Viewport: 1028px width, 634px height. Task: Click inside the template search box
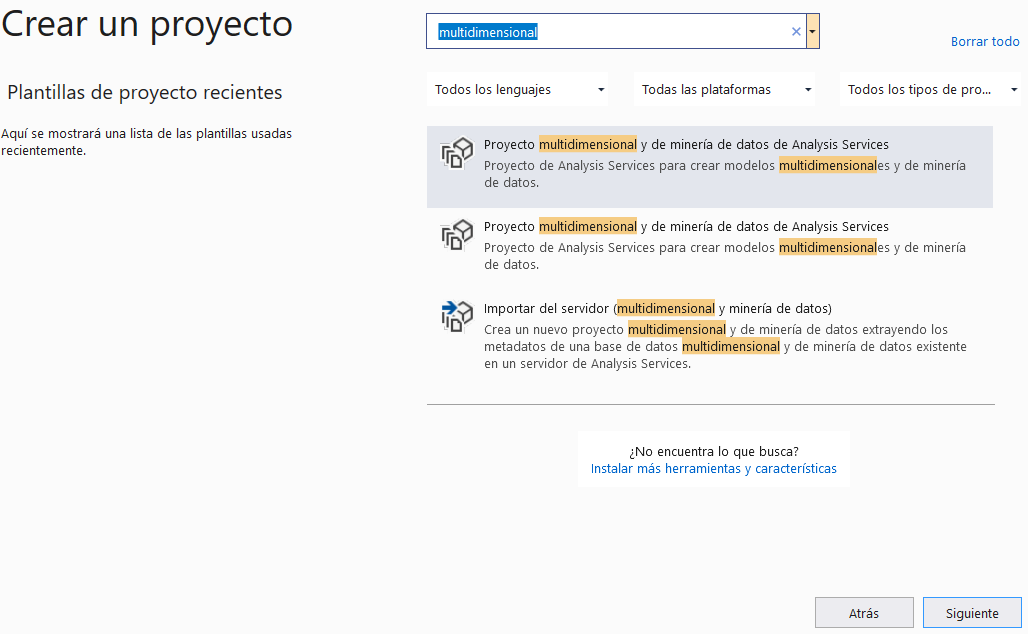[650, 32]
